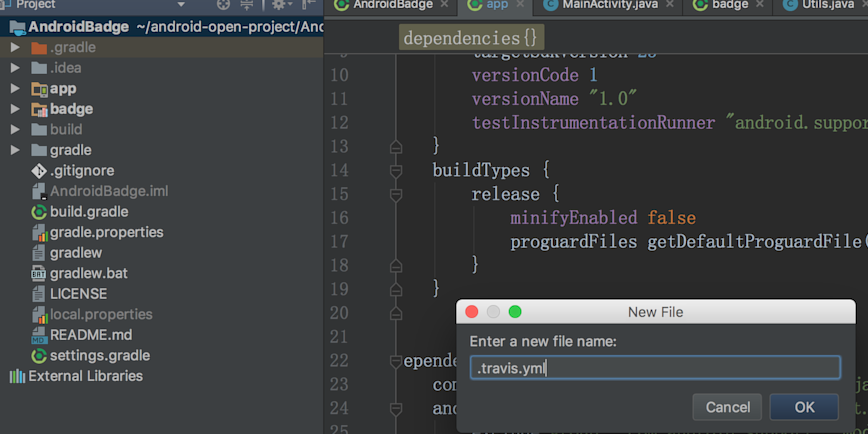Click the .gradle folder icon
Viewport: 868px width, 434px height.
[39, 48]
